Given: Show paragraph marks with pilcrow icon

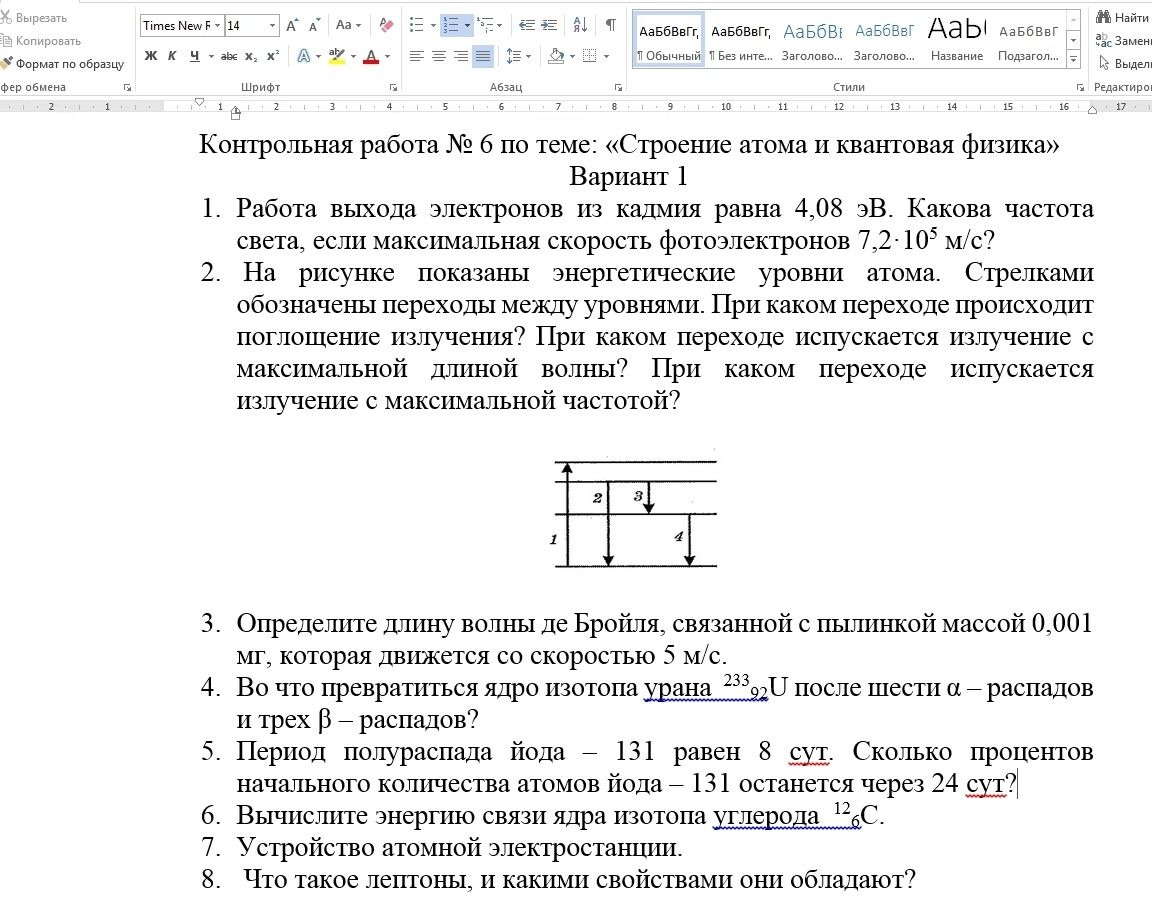Looking at the screenshot, I should pyautogui.click(x=610, y=25).
